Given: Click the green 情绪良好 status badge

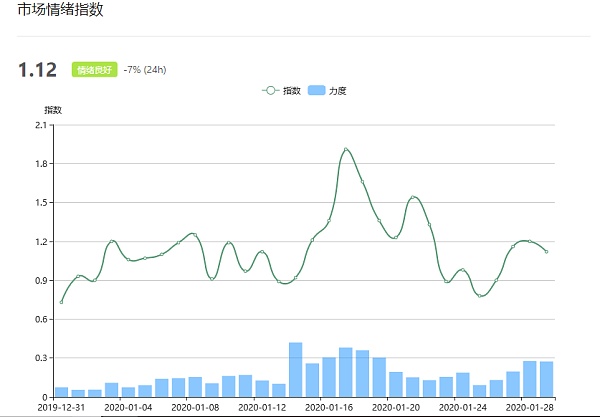Looking at the screenshot, I should (95, 70).
